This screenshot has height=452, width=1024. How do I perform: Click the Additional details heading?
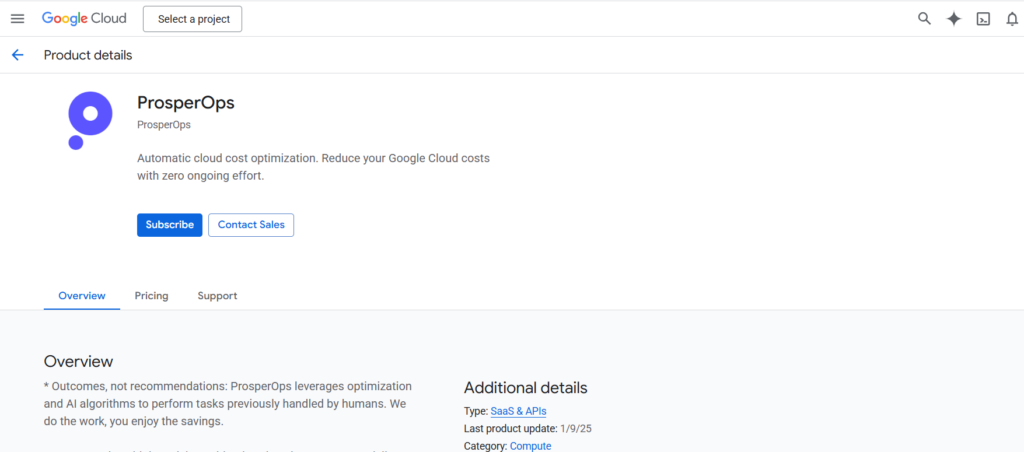(525, 388)
